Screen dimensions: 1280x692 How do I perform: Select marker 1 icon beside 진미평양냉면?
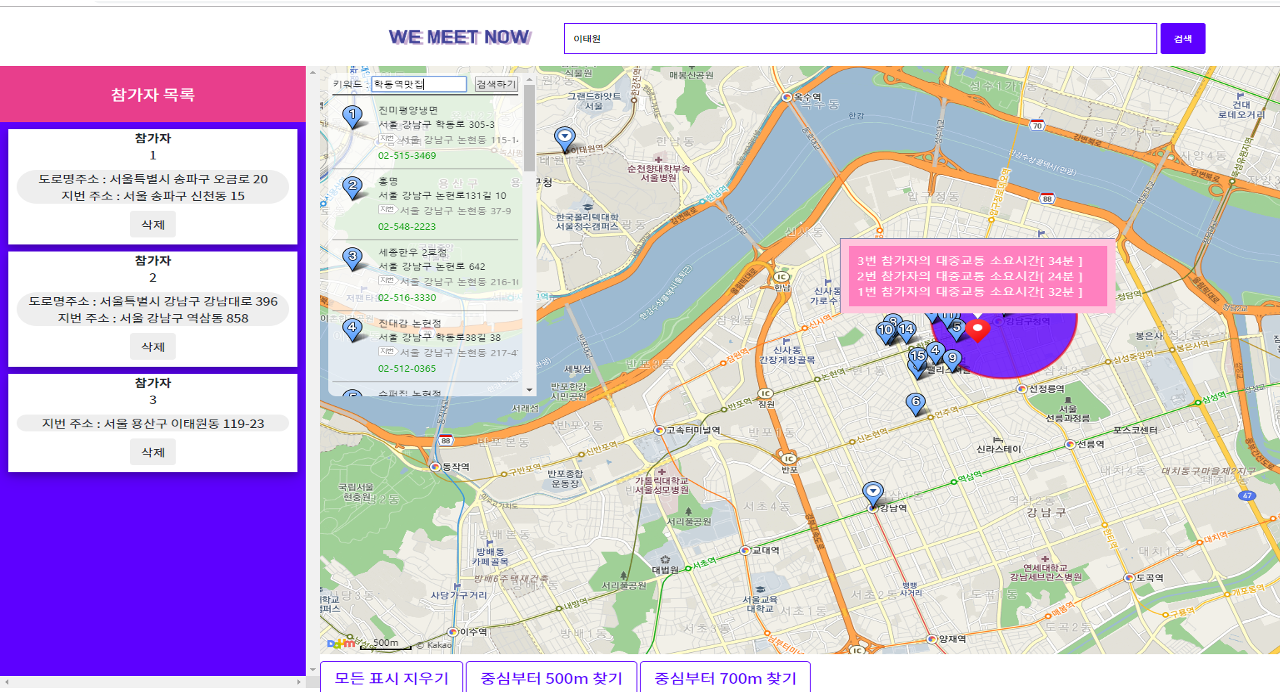(x=352, y=118)
